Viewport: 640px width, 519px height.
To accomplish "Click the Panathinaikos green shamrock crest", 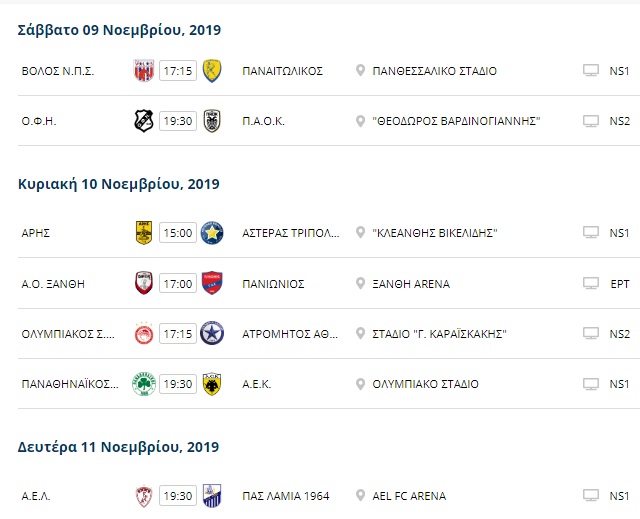I will click(144, 384).
